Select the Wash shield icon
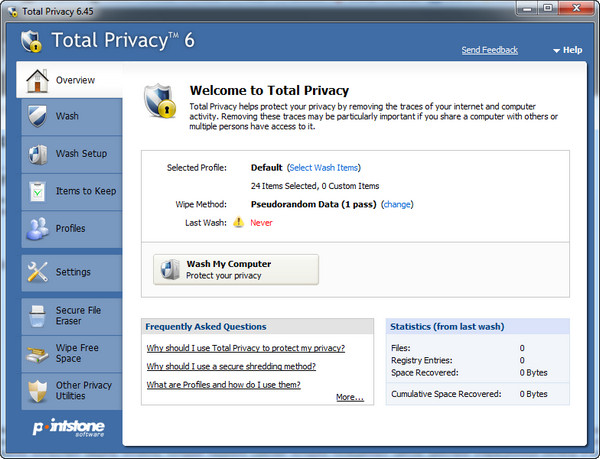The image size is (600, 459). point(37,116)
